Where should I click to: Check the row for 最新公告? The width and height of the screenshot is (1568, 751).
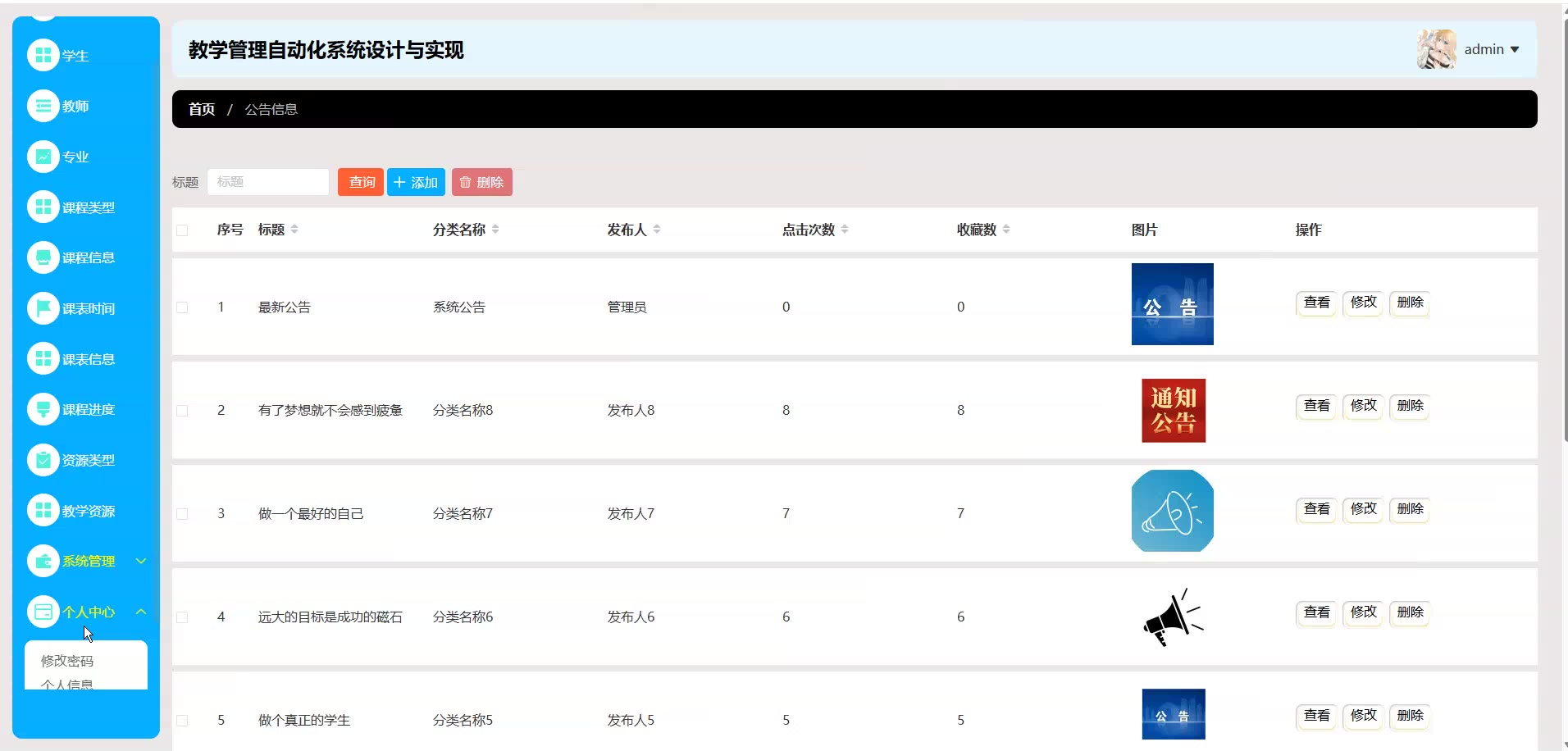[182, 307]
